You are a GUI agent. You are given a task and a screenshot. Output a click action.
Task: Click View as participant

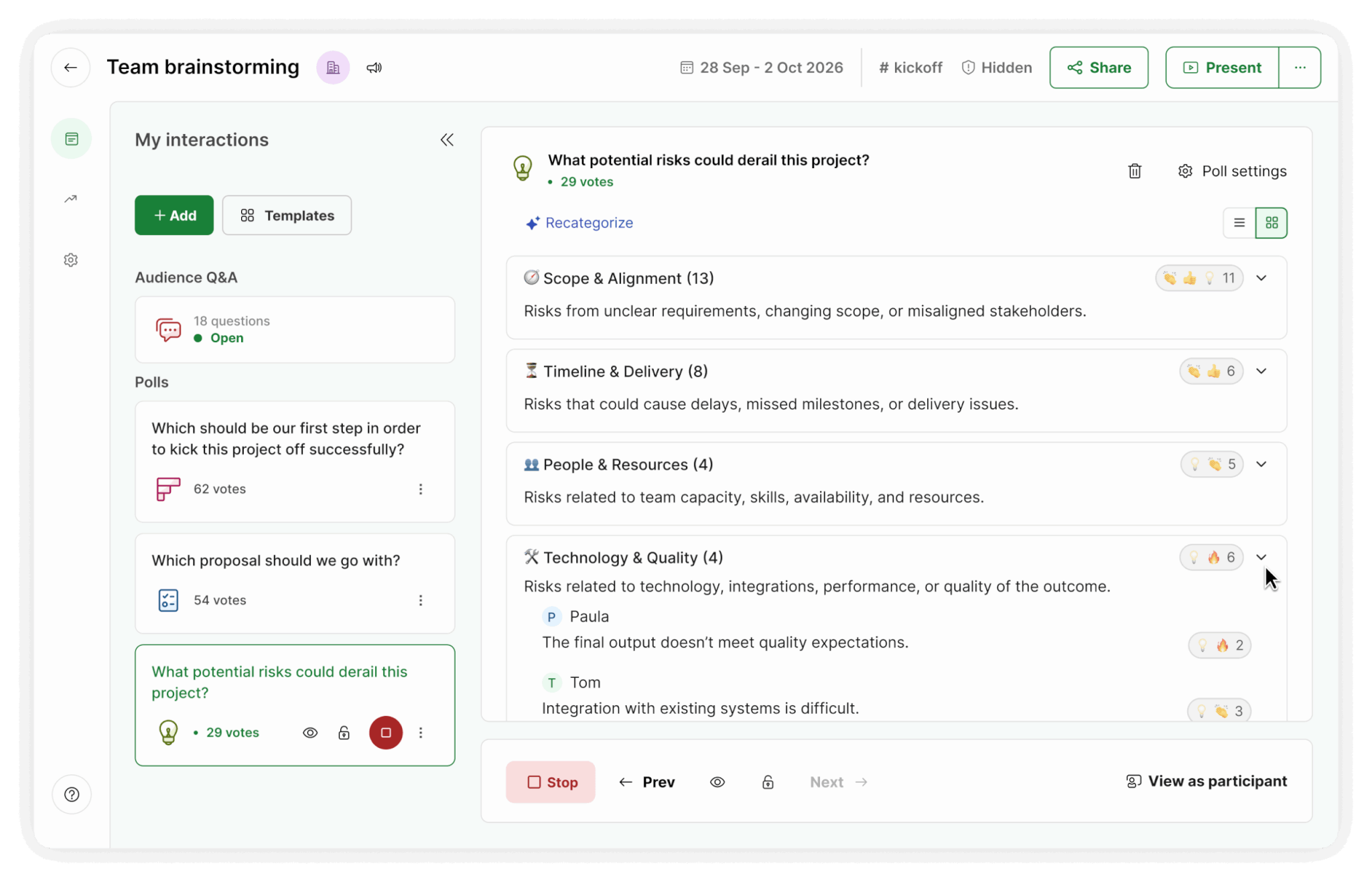pyautogui.click(x=1207, y=782)
